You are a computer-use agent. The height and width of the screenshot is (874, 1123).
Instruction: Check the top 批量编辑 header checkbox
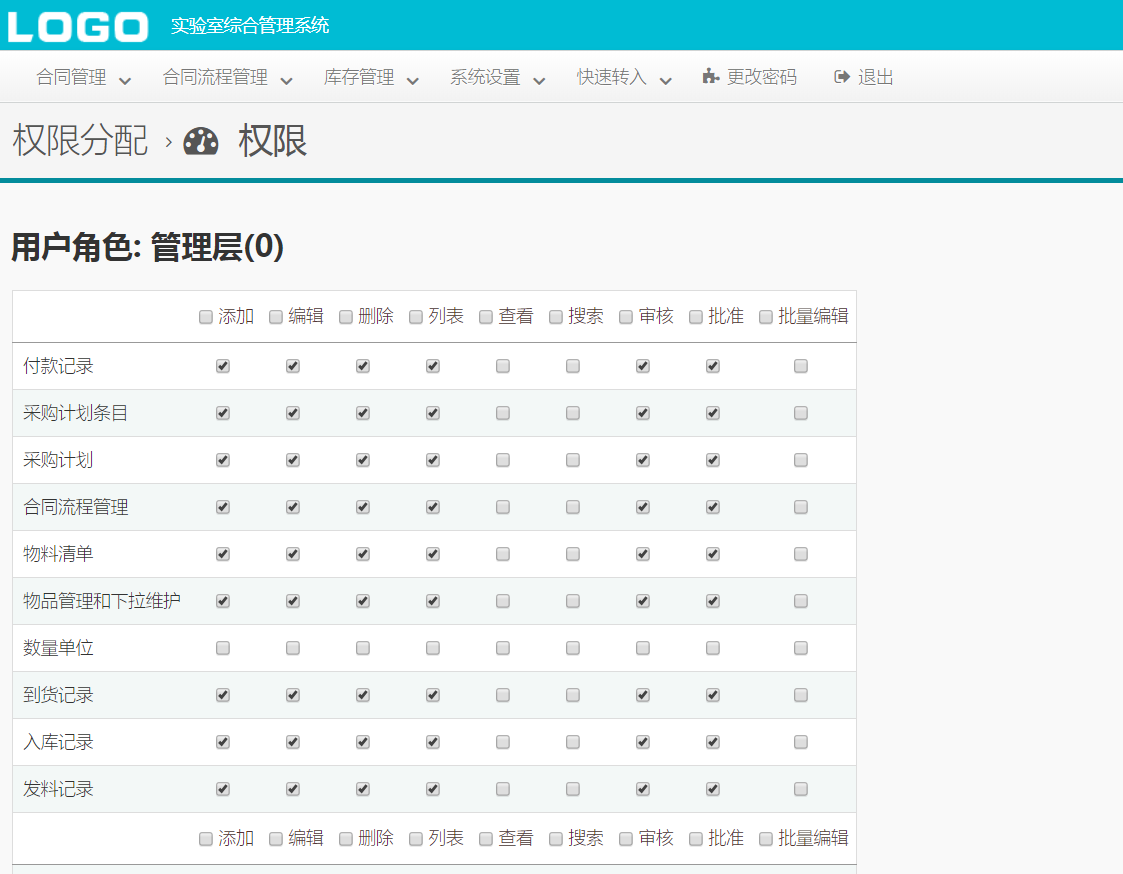[766, 317]
